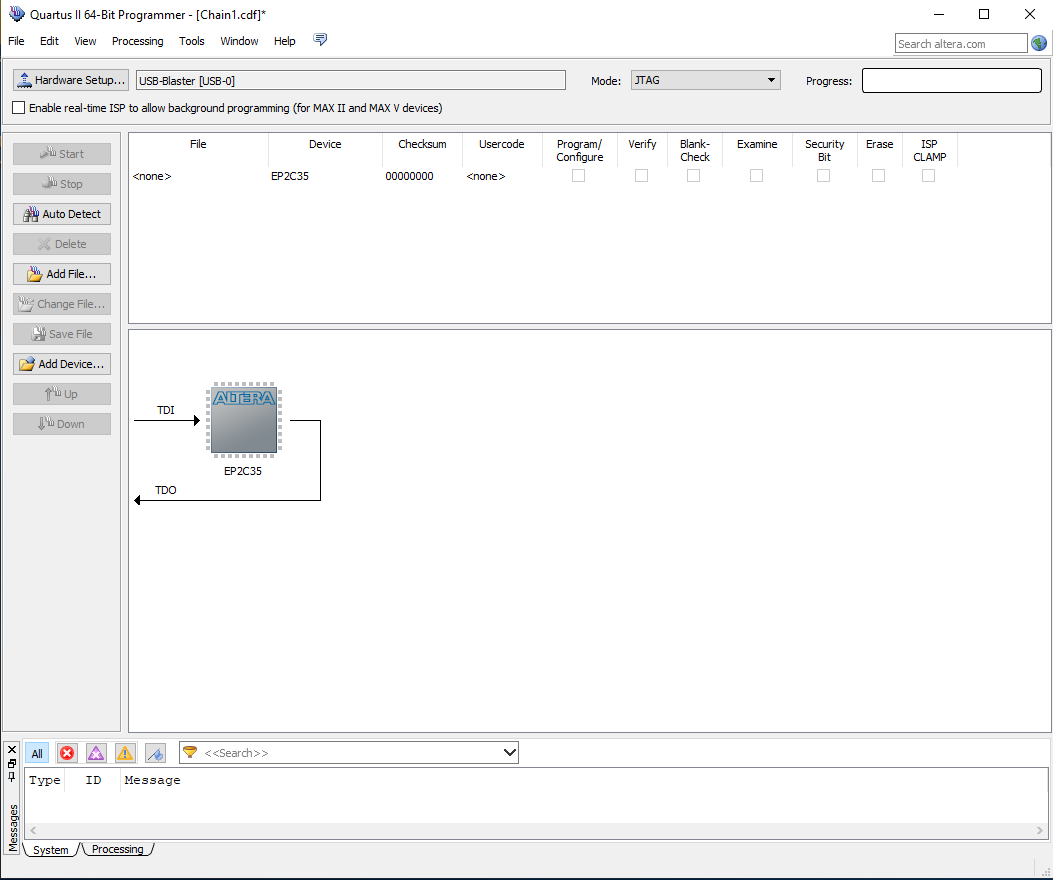Tick Blank-Check checkbox for EP2C35
Screen dimensions: 1053x880
coord(694,175)
